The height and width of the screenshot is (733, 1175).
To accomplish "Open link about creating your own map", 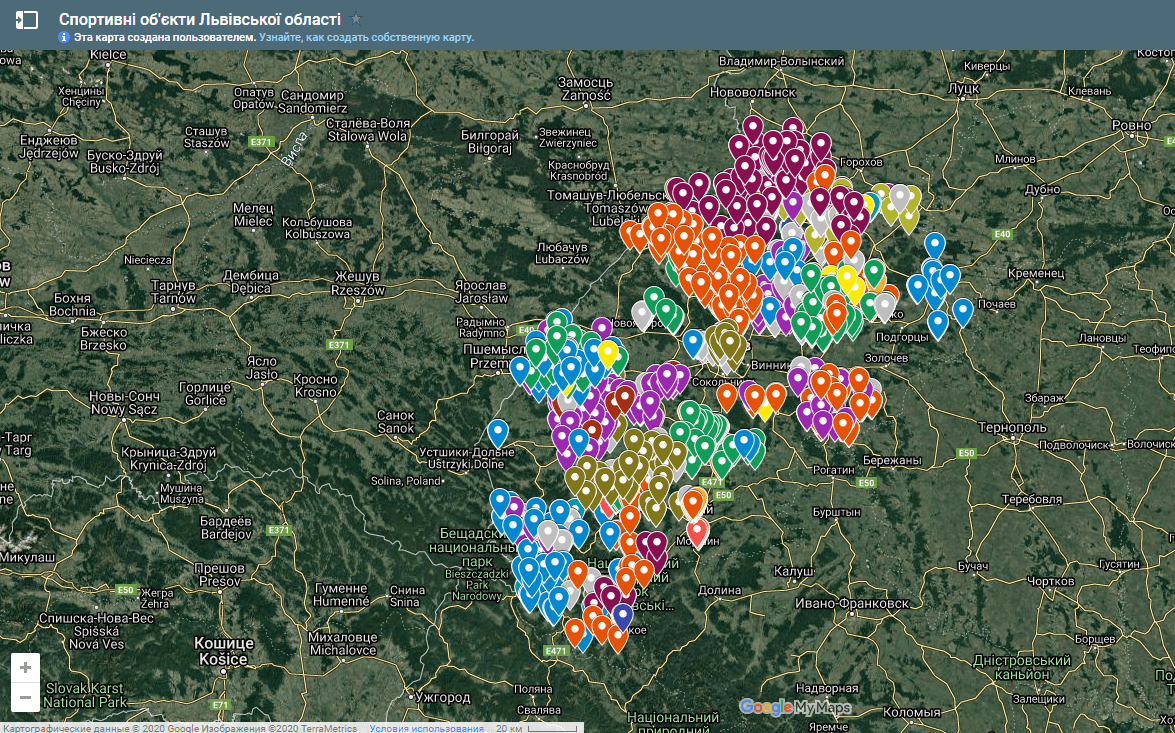I will 366,37.
